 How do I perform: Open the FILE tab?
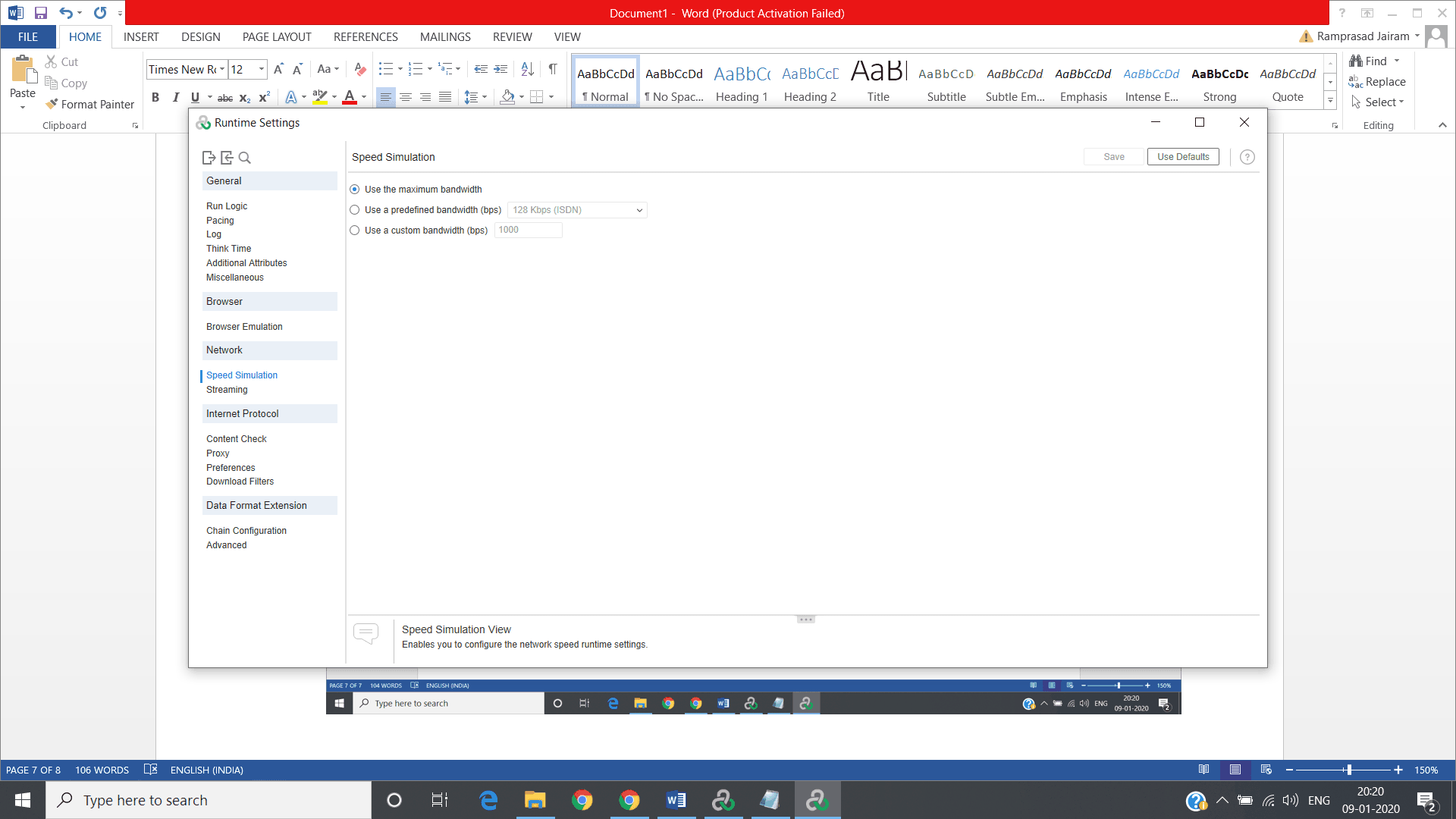pos(28,36)
